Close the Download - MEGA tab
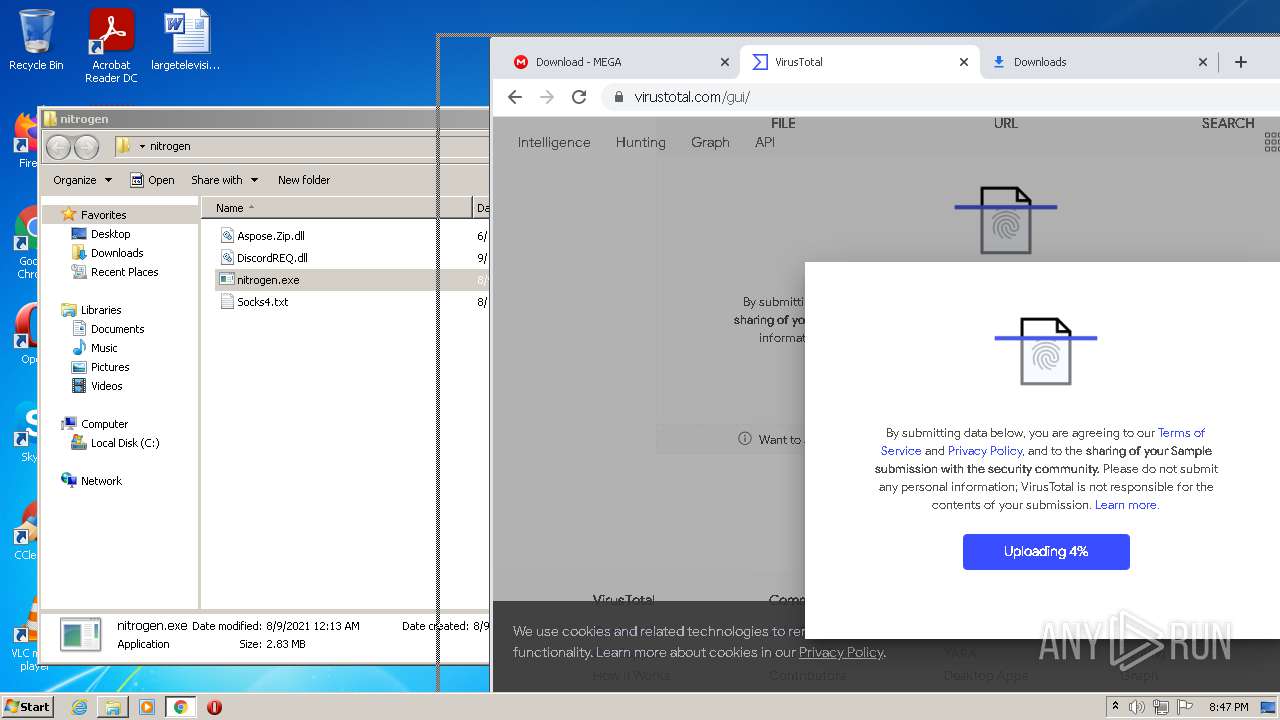Screen dimensions: 1280x720 pos(725,62)
